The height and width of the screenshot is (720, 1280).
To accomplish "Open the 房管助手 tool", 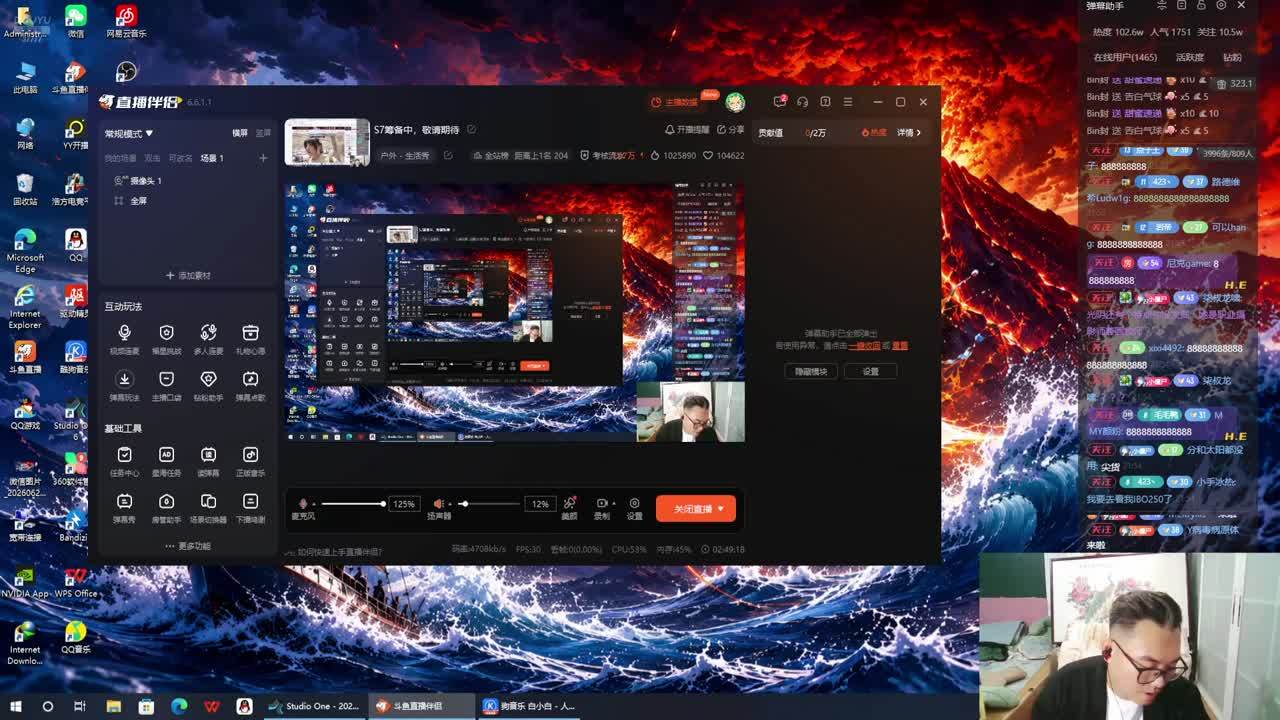I will 166,508.
